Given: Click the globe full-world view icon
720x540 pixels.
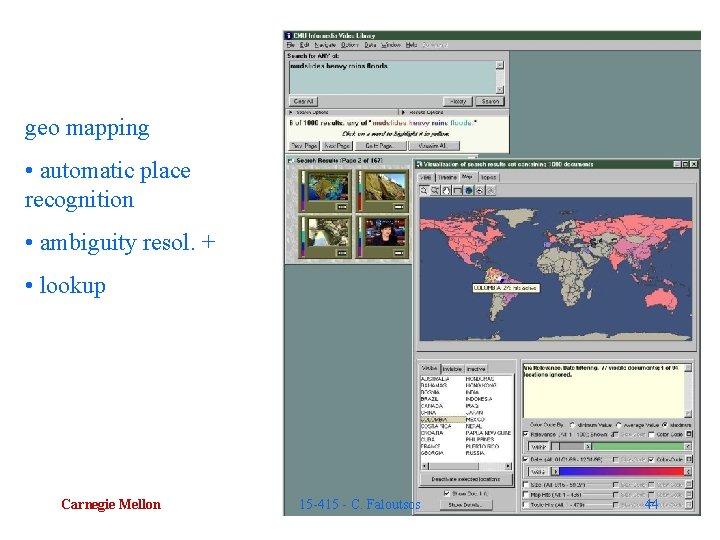Looking at the screenshot, I should (x=468, y=190).
